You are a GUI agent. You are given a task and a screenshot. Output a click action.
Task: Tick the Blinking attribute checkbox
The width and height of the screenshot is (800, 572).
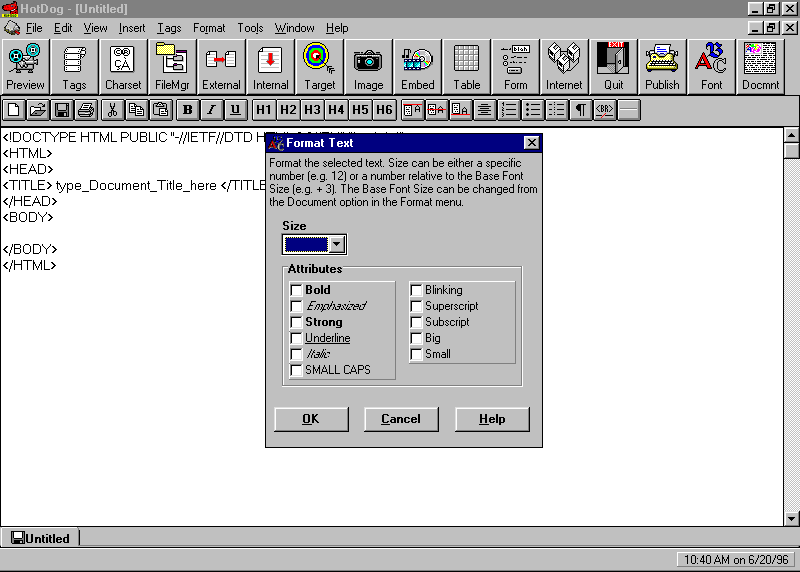click(x=416, y=290)
